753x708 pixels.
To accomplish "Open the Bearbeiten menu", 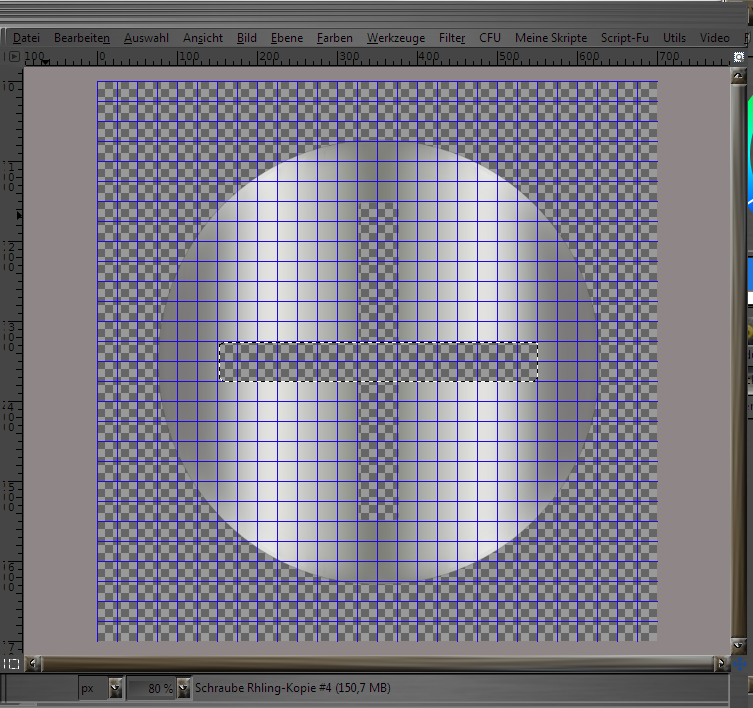I will click(82, 38).
